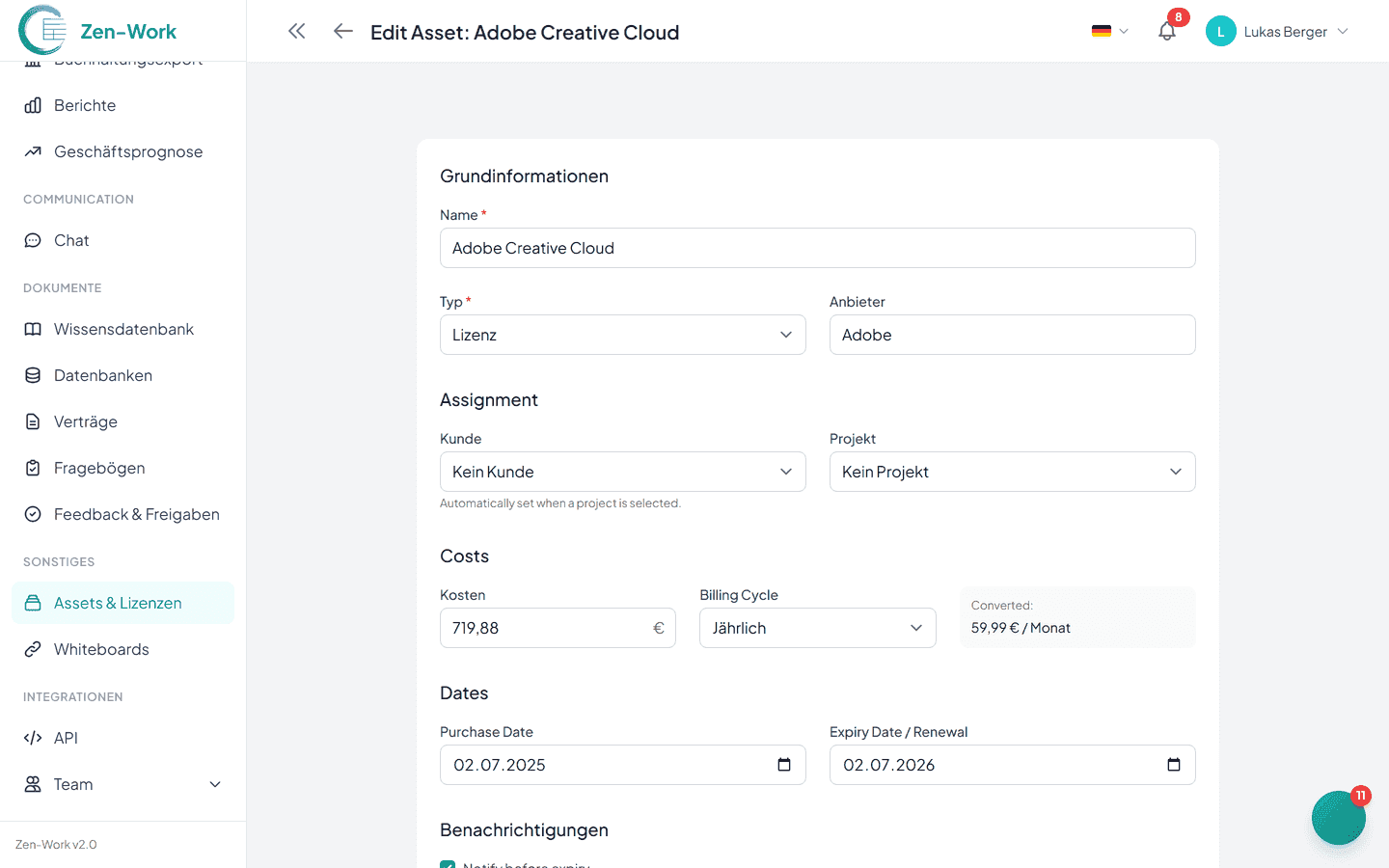Click the Zen-Work brand name
Image resolution: width=1389 pixels, height=868 pixels.
[128, 31]
